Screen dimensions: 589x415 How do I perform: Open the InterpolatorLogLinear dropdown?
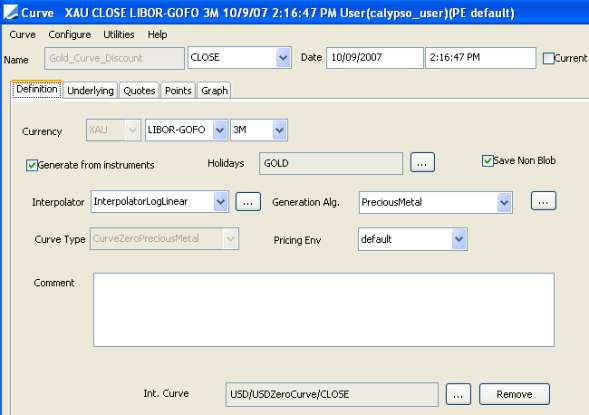[x=220, y=202]
